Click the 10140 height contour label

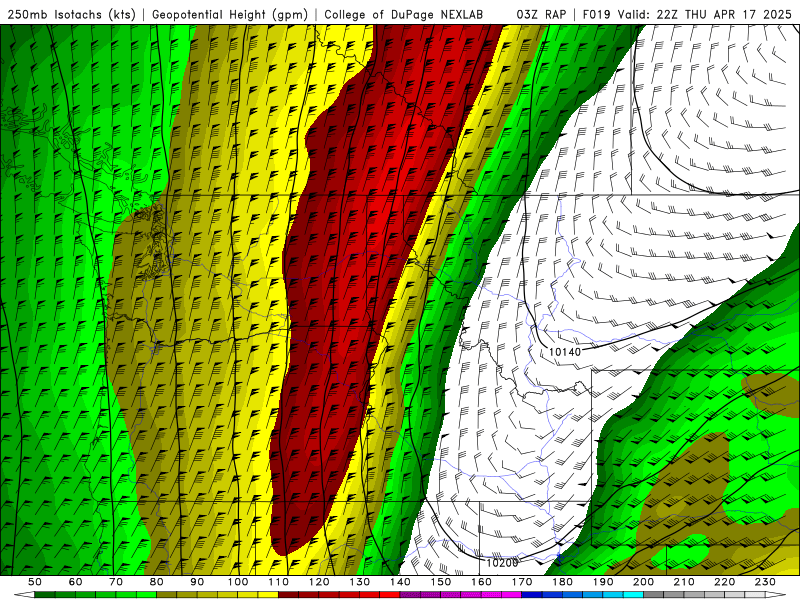(565, 352)
